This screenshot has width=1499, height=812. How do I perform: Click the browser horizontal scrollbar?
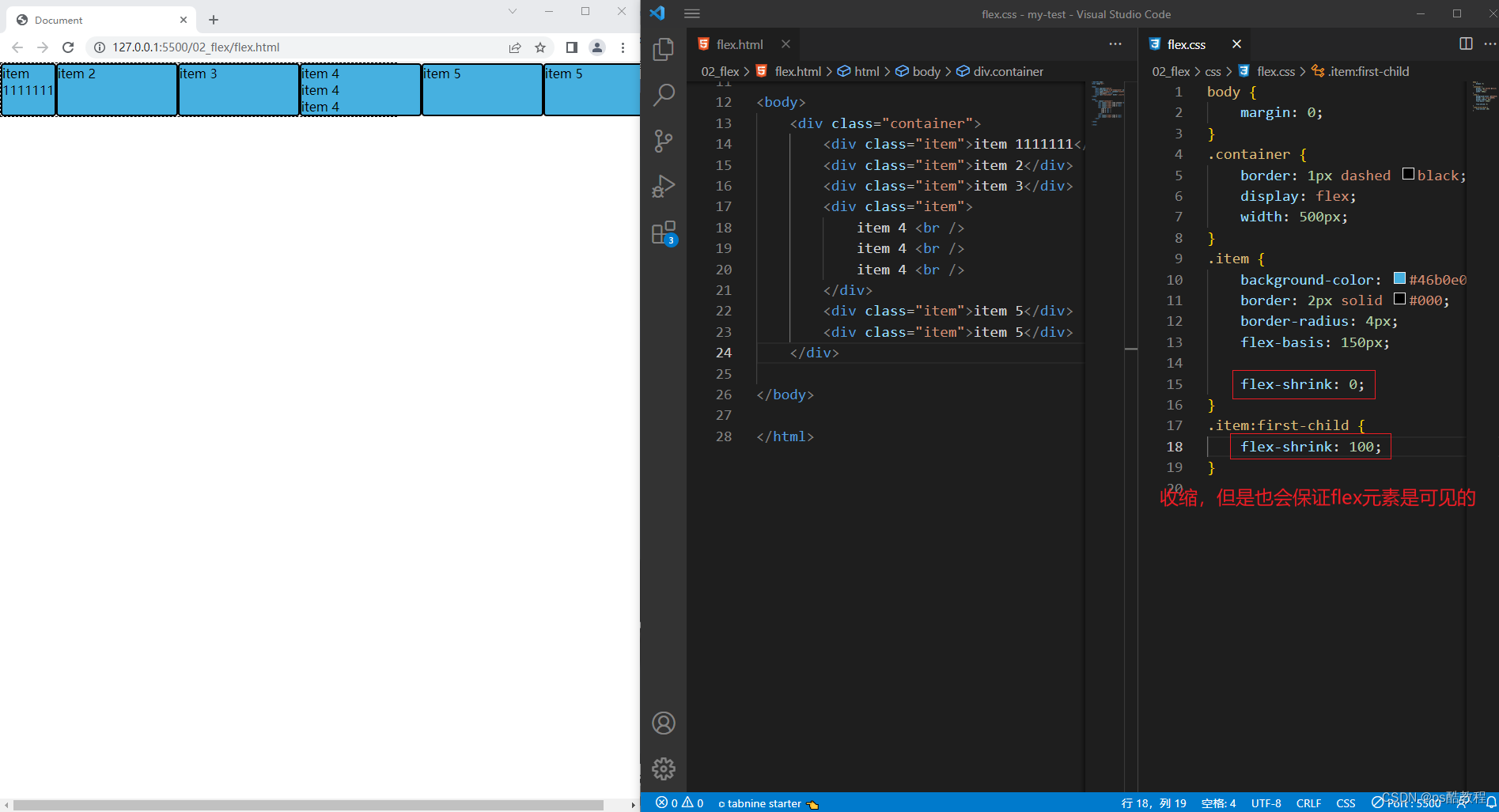click(x=309, y=805)
